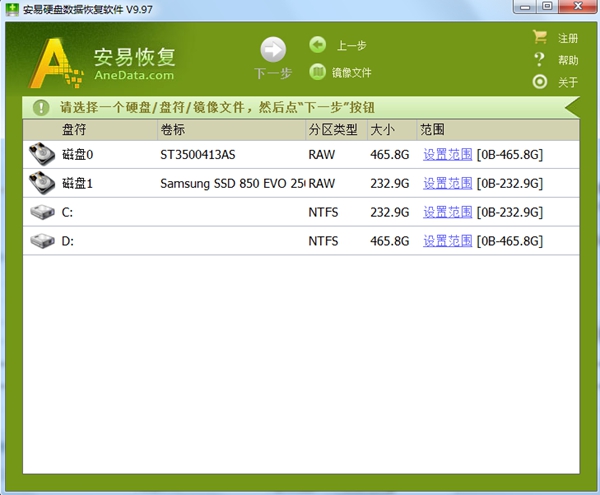Open help via the question mark icon
The height and width of the screenshot is (495, 600).
540,60
